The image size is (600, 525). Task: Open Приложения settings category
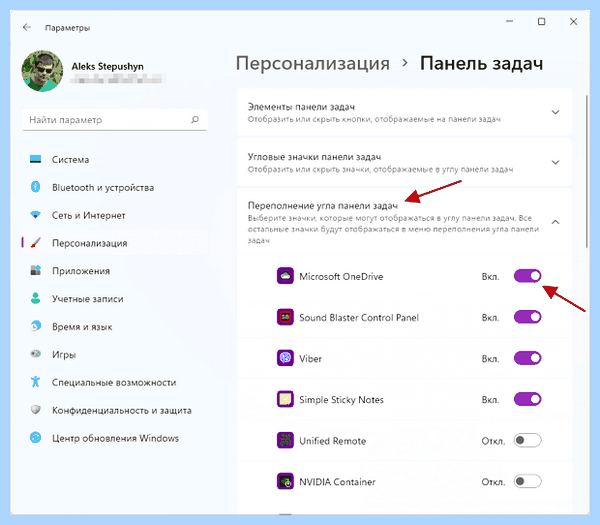pyautogui.click(x=115, y=271)
